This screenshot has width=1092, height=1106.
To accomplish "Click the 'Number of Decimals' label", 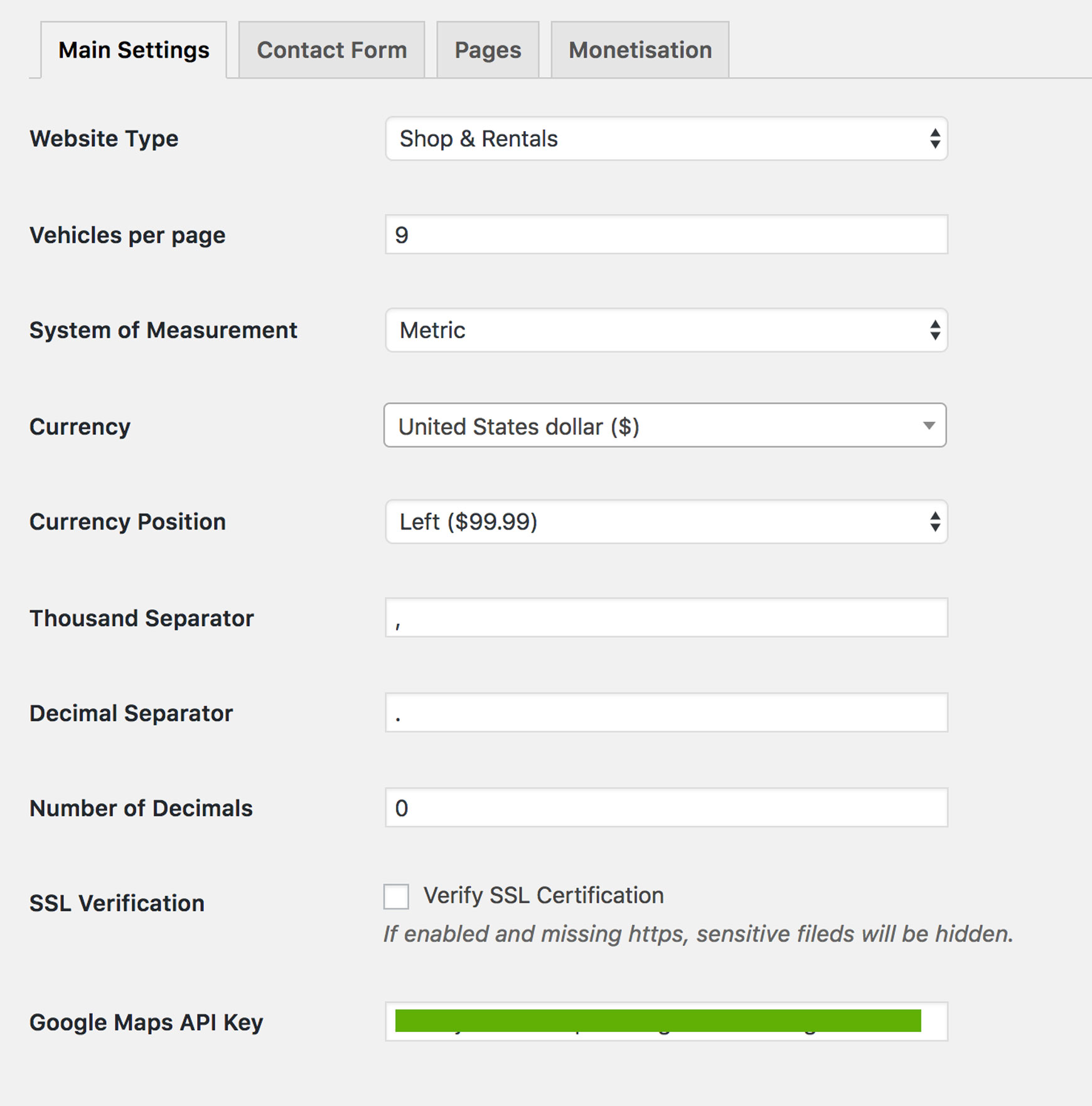I will tap(141, 808).
